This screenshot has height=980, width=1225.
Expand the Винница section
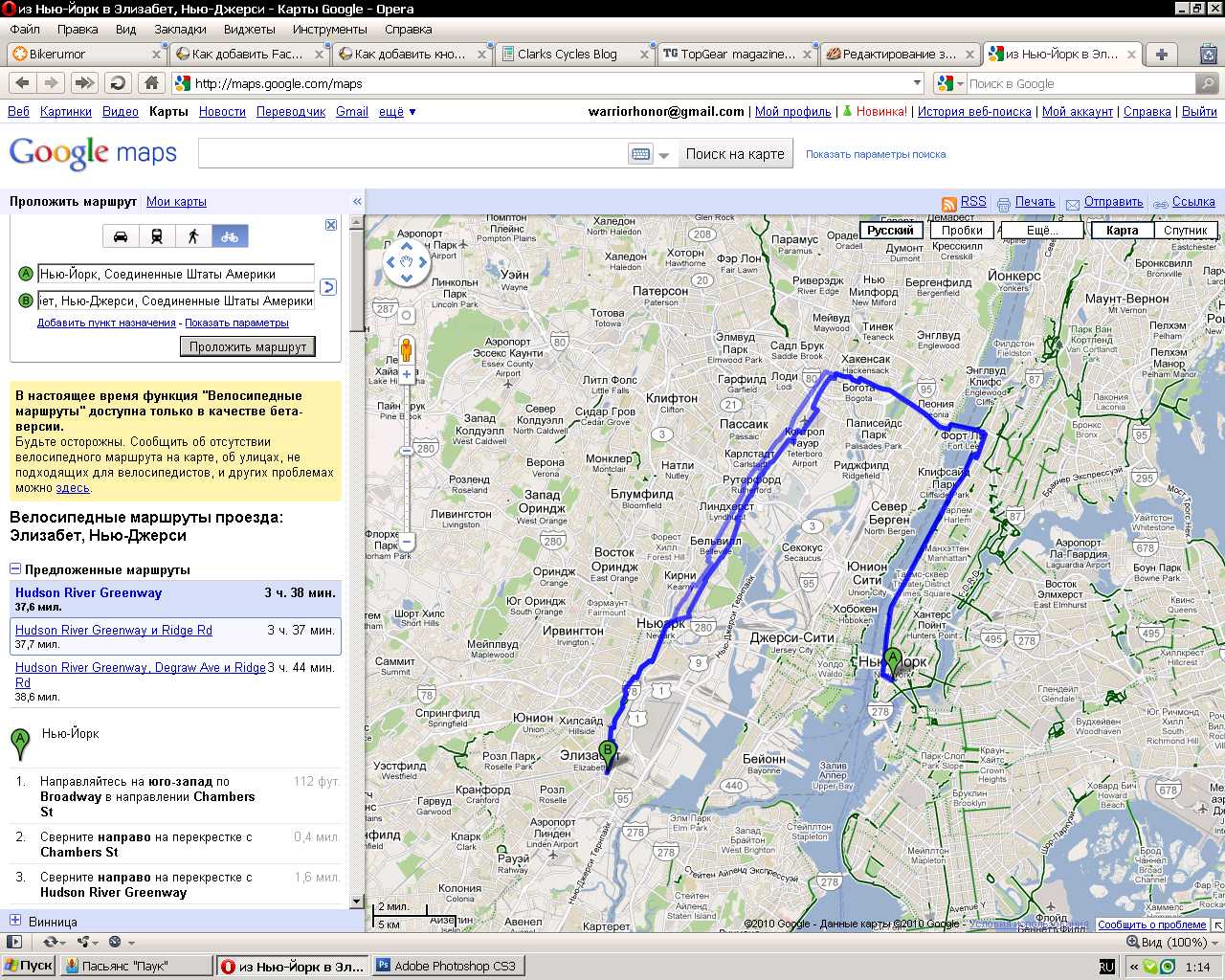(15, 921)
